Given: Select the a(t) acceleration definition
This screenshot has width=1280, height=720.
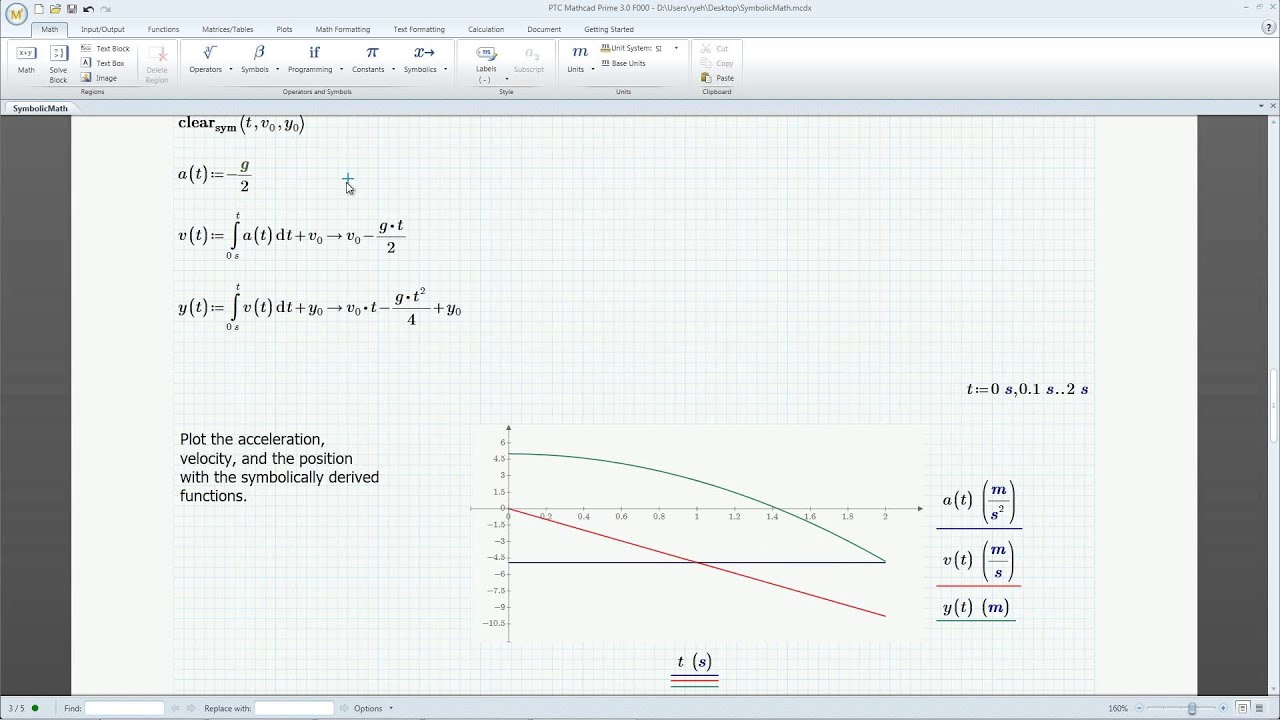Looking at the screenshot, I should (x=214, y=175).
